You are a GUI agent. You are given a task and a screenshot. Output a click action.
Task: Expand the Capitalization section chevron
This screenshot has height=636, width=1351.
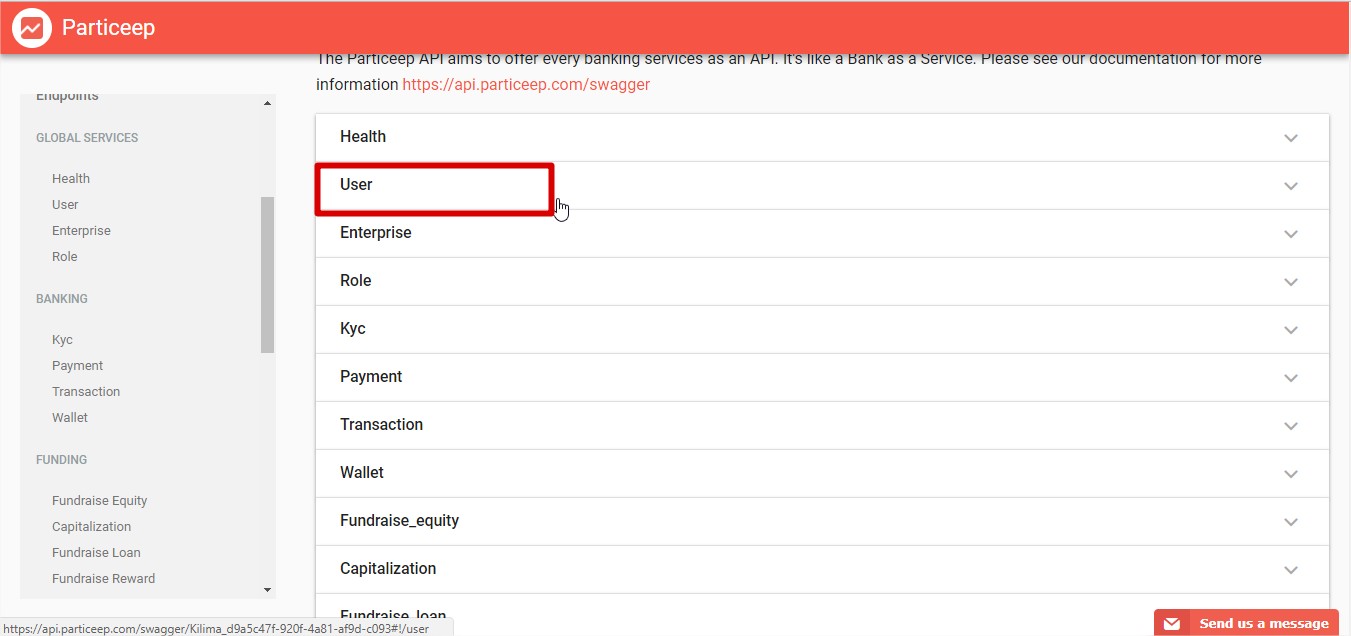click(x=1291, y=570)
